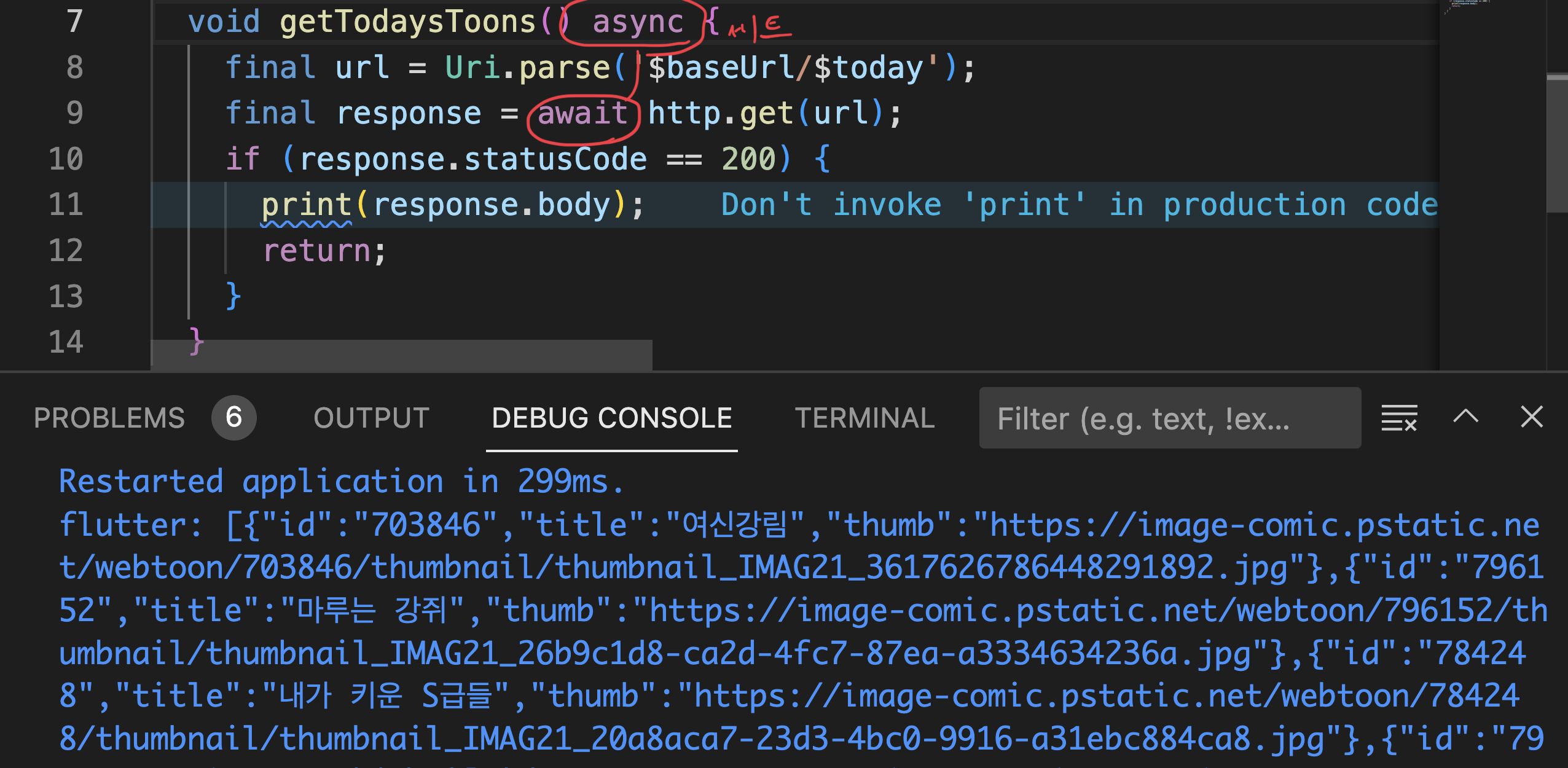Click the horizontal editor scrollbar
1568x768 pixels.
[x=402, y=355]
